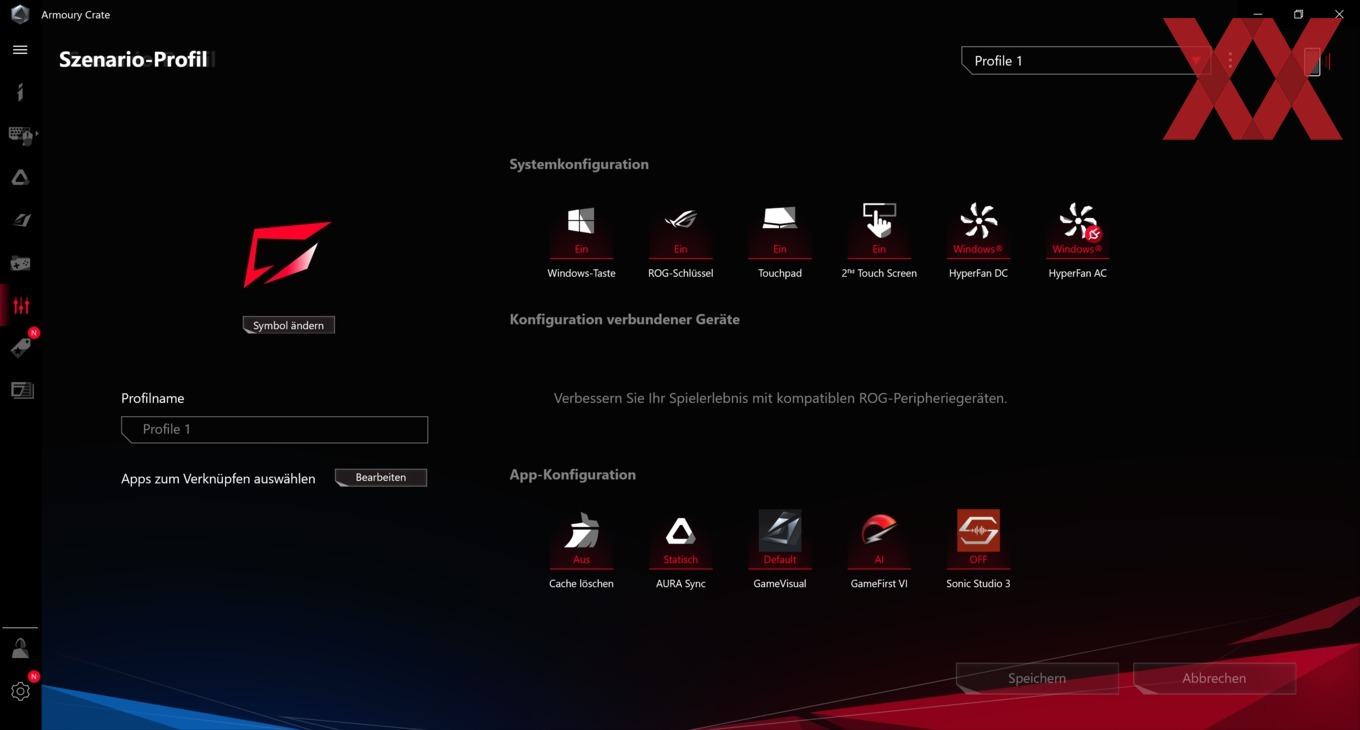Toggle the ROG-Schlüssel setting
Screen dimensions: 1360x730
pos(680,230)
